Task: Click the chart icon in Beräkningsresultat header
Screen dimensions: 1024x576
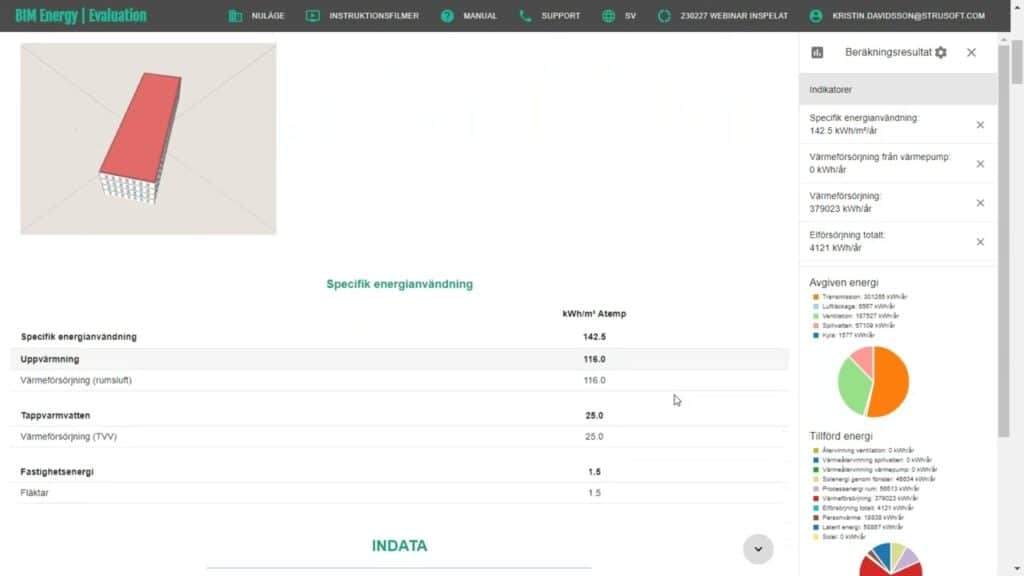Action: click(x=817, y=52)
